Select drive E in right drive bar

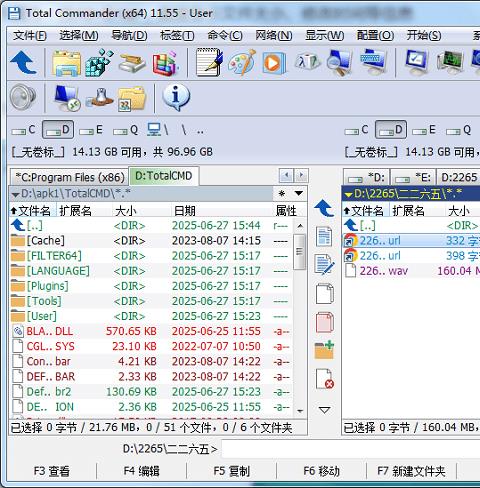tap(424, 130)
